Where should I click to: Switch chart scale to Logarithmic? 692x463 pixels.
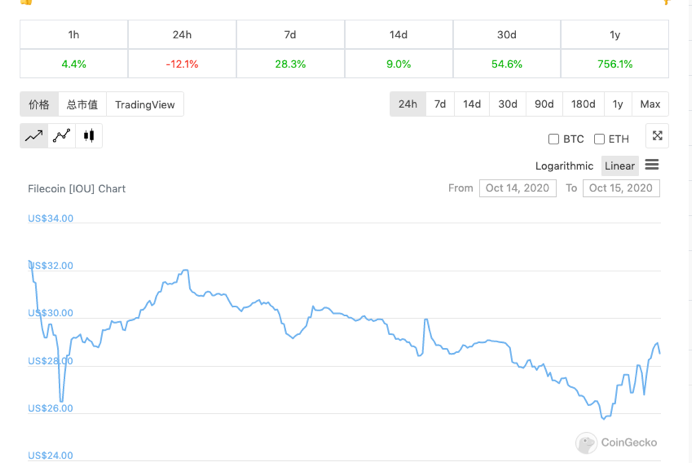click(564, 166)
